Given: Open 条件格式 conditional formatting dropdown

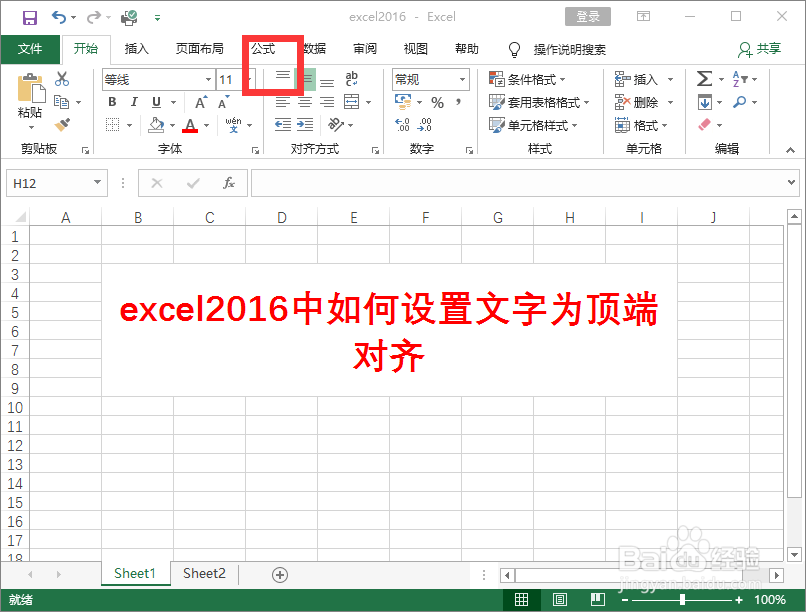Looking at the screenshot, I should point(527,79).
